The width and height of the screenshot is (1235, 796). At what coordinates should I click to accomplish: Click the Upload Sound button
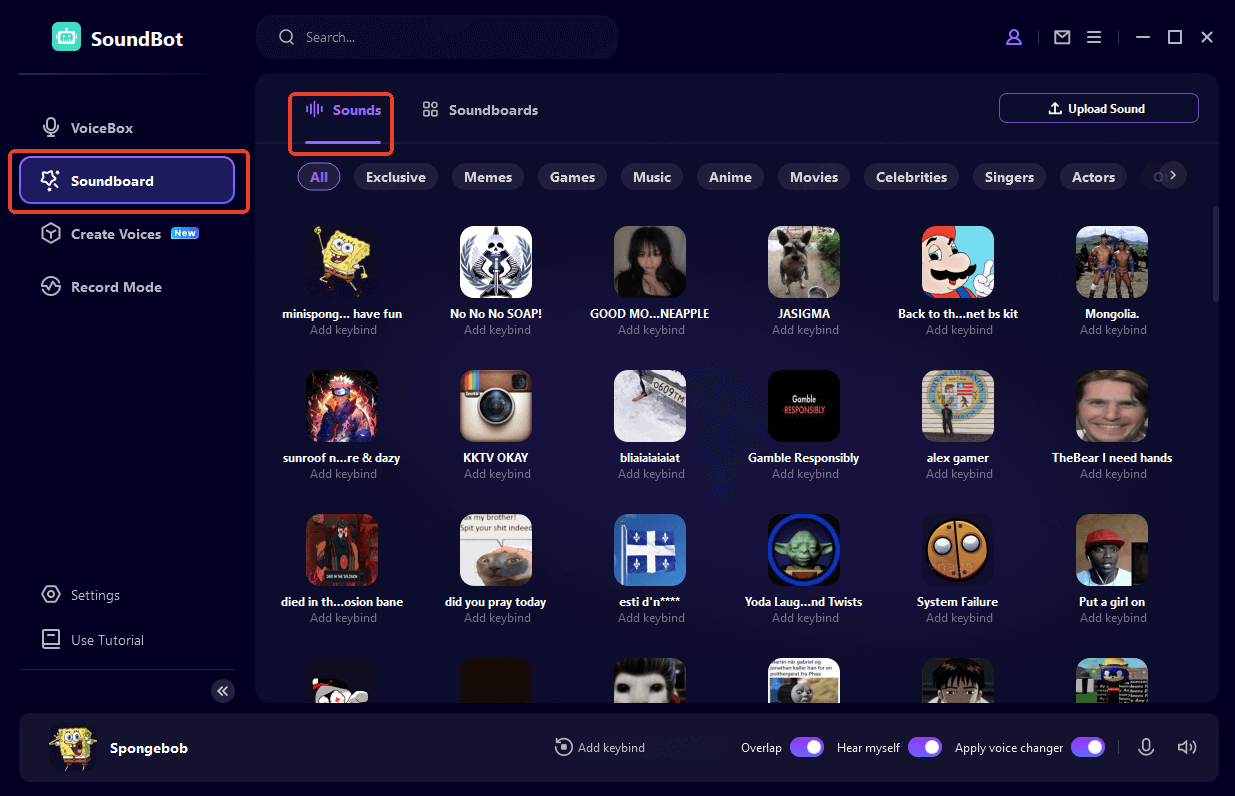tap(1098, 108)
